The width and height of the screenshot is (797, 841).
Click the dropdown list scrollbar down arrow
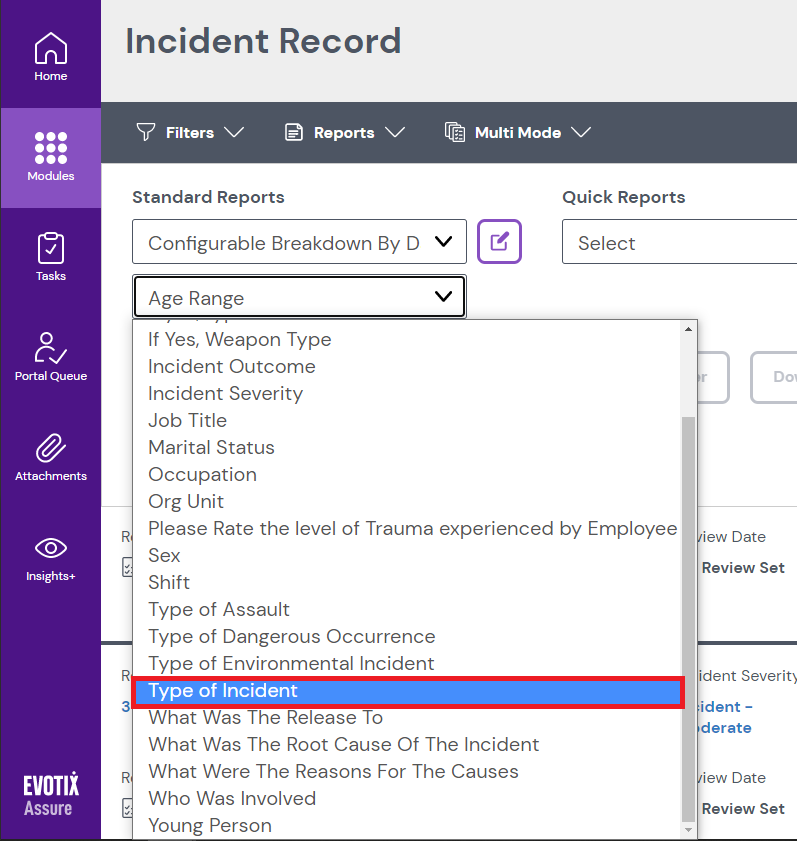pos(688,829)
